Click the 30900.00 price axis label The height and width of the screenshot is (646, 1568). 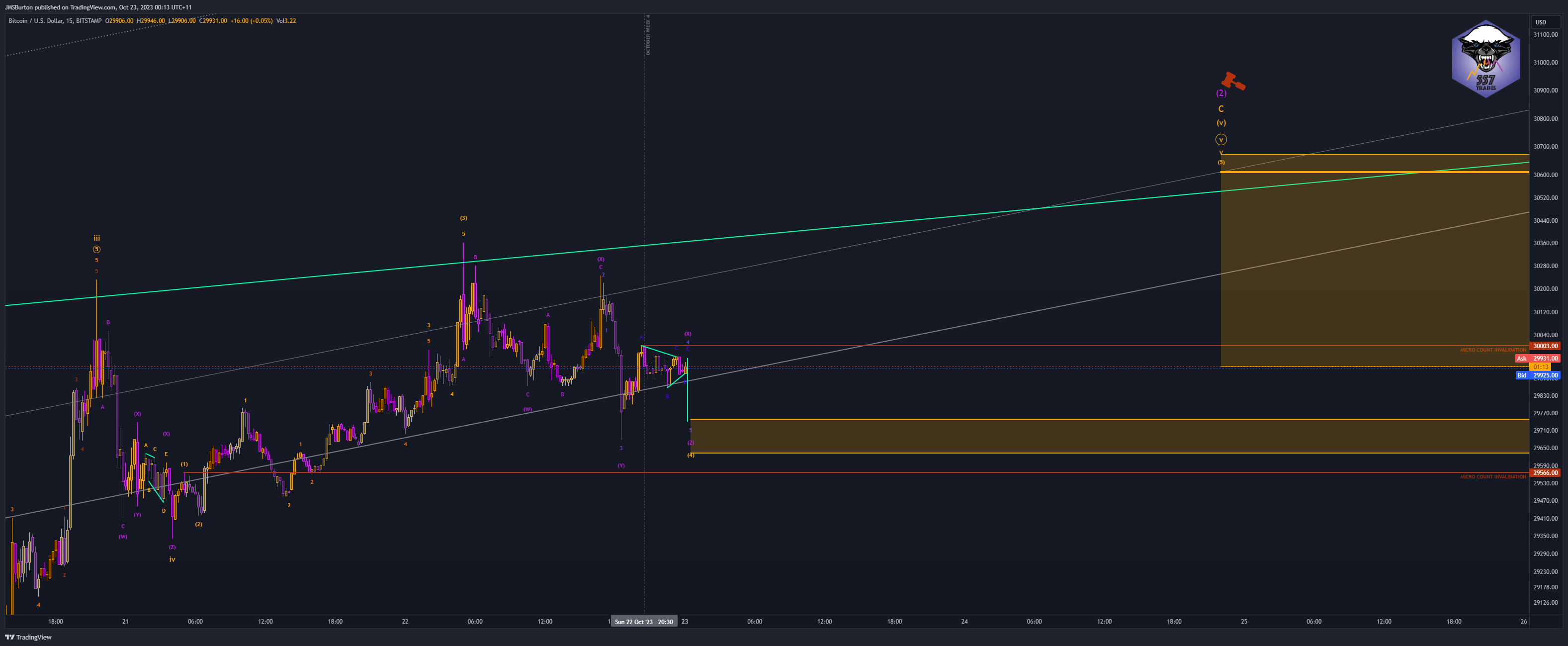click(1546, 90)
